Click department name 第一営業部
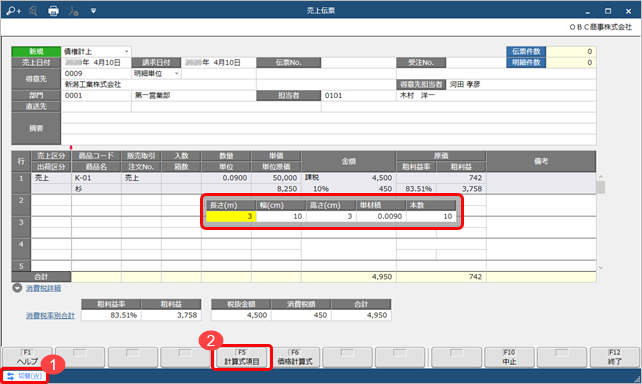This screenshot has width=642, height=384. [x=152, y=95]
